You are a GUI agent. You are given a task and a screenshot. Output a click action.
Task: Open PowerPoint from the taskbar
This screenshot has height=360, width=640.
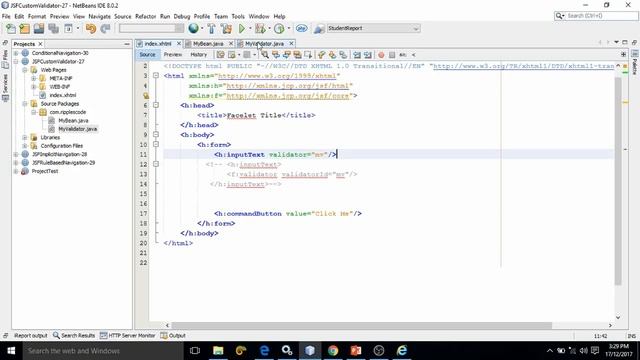click(x=356, y=351)
